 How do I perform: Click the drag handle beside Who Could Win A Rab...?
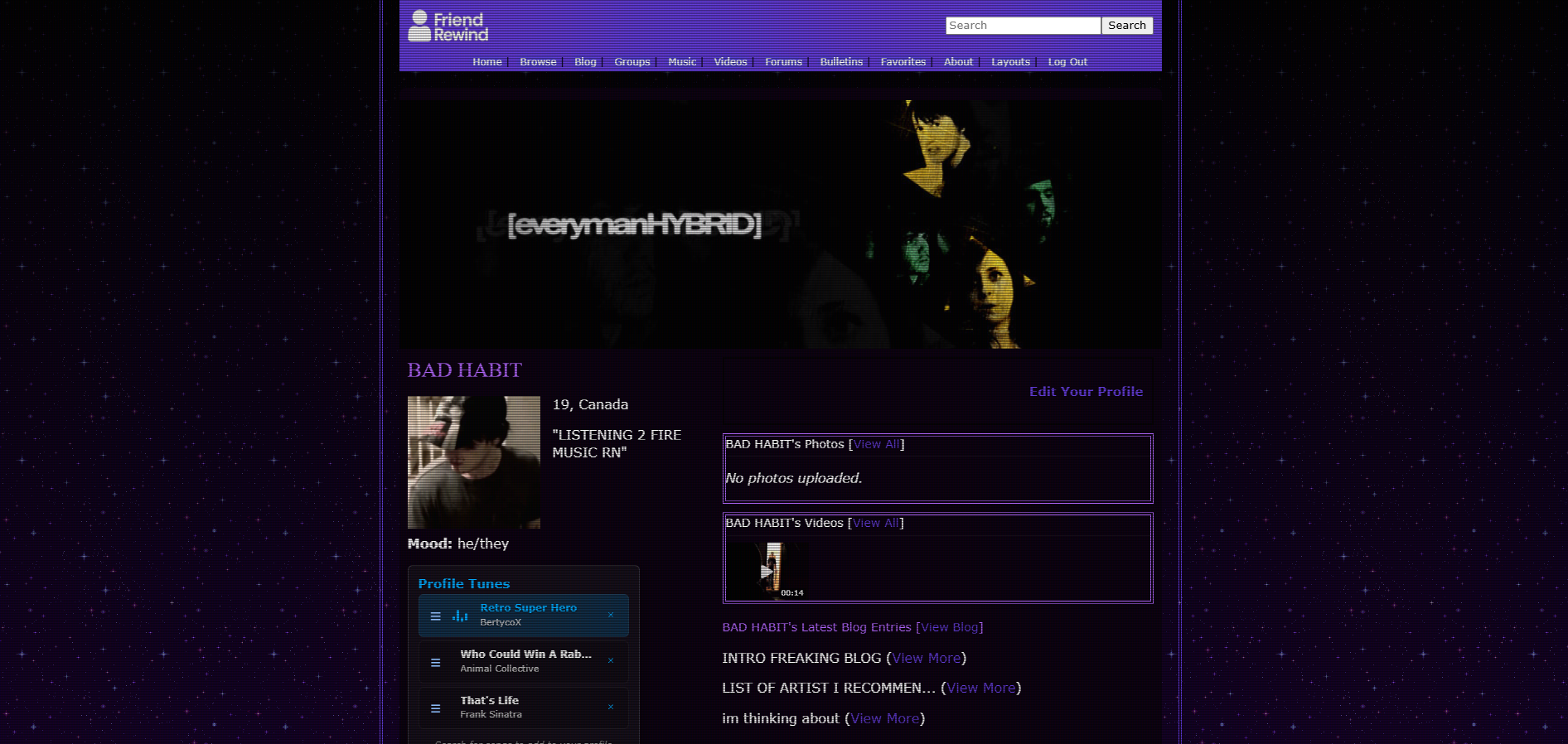point(435,662)
